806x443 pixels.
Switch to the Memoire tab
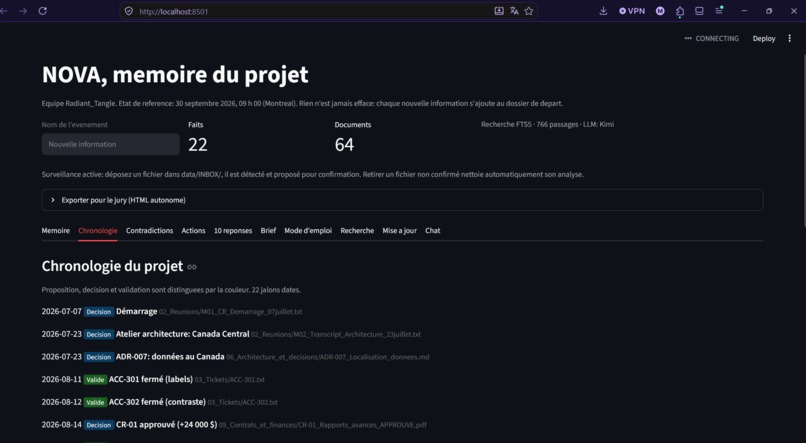pyautogui.click(x=56, y=231)
